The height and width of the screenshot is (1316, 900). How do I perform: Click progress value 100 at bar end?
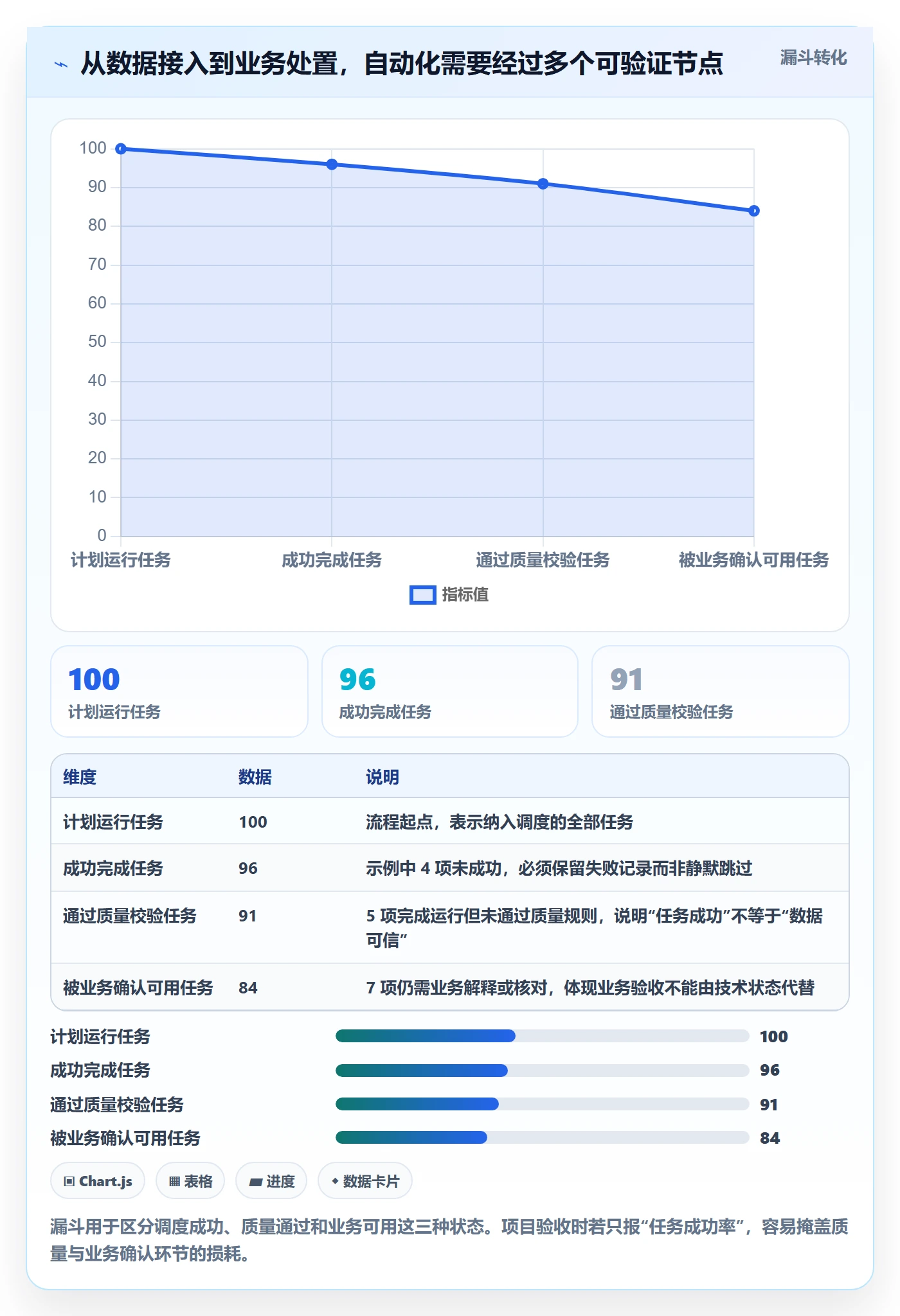[x=774, y=1036]
